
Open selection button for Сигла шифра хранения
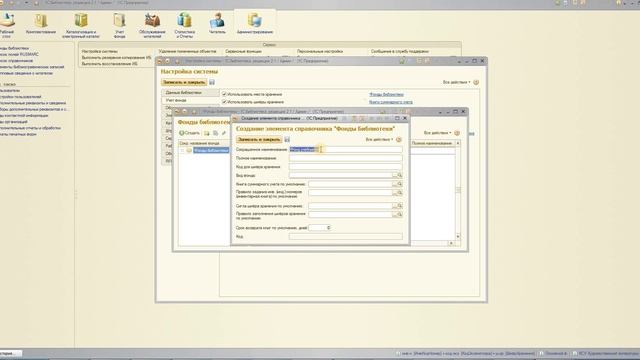coord(395,206)
